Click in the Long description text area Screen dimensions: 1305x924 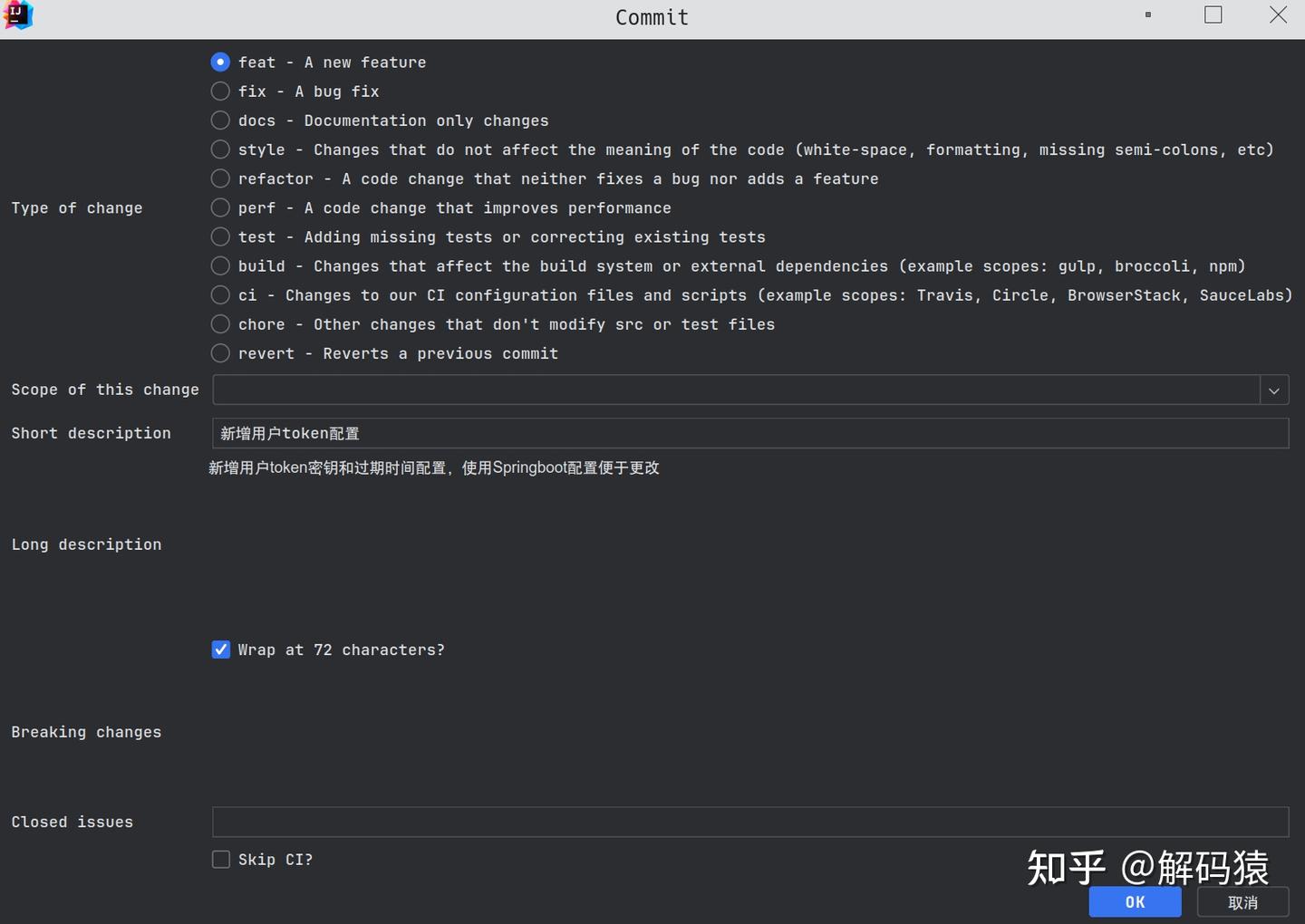tap(750, 544)
